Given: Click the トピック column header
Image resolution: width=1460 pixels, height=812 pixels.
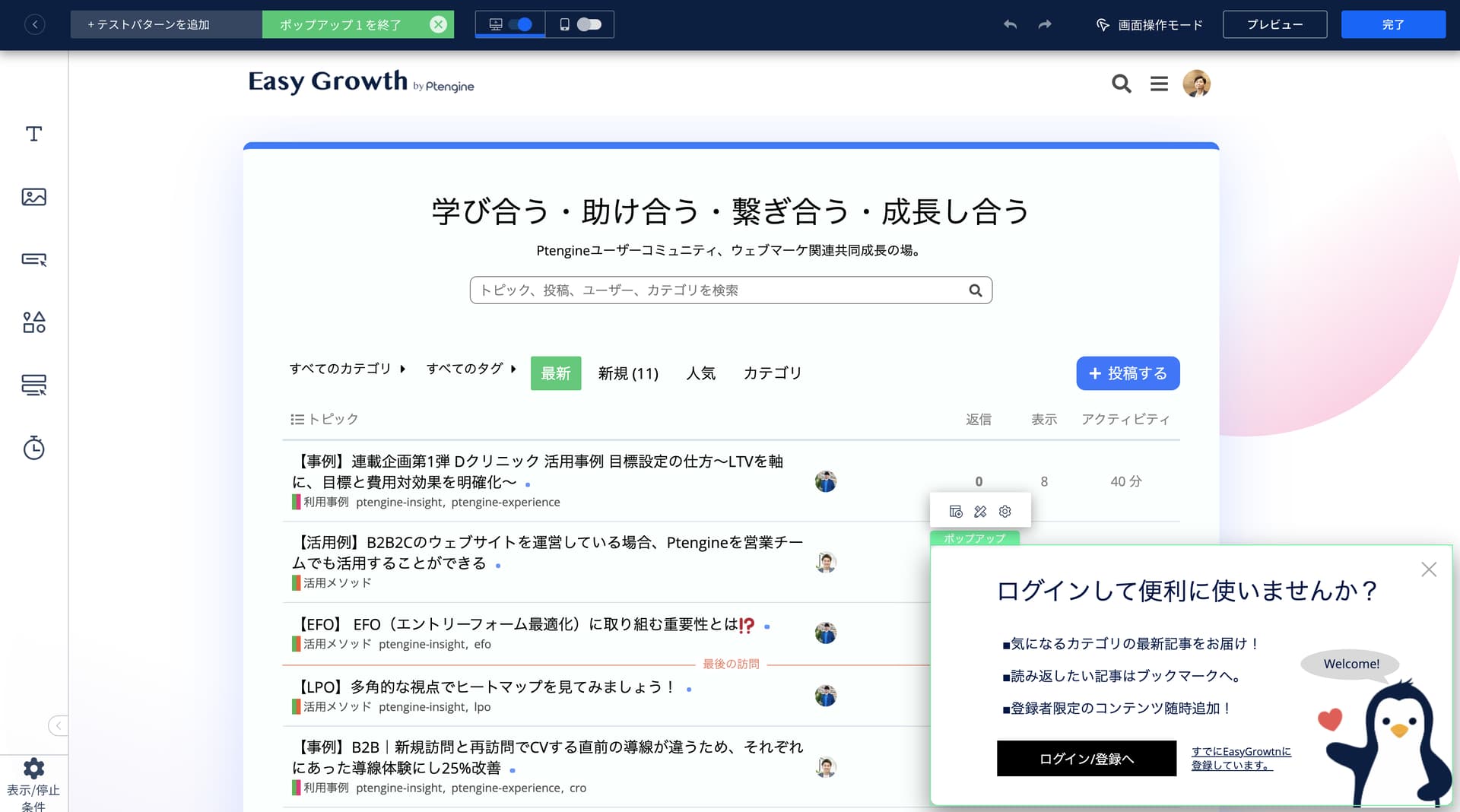Looking at the screenshot, I should [x=325, y=419].
